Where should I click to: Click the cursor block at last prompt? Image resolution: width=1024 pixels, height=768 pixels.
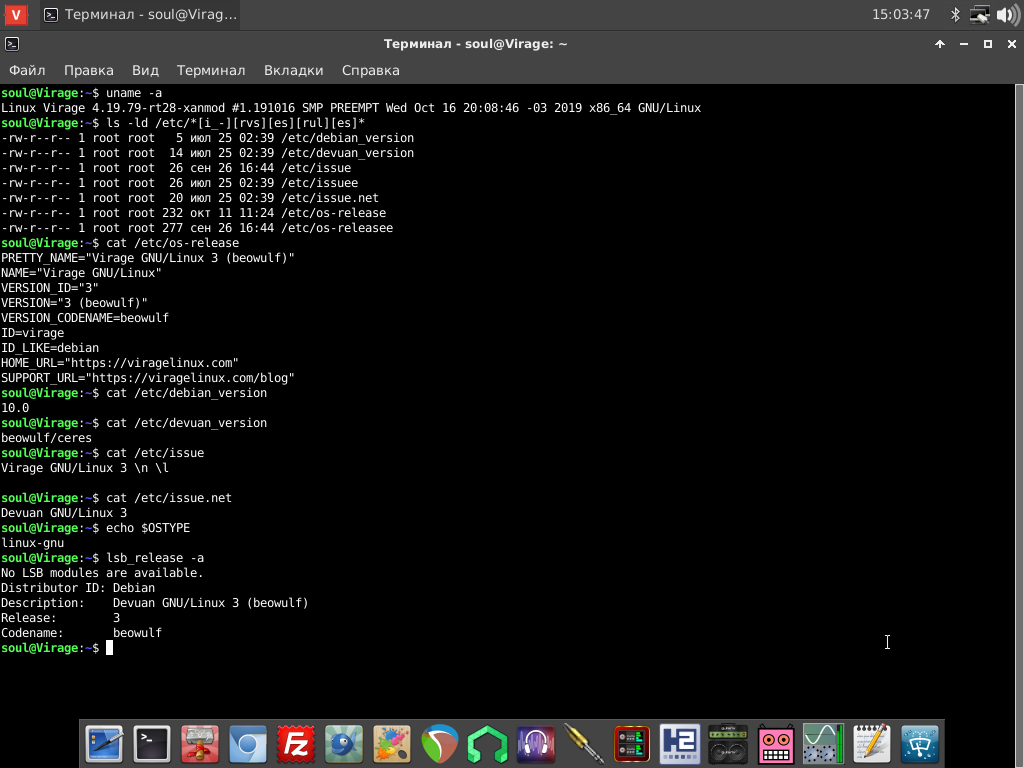[x=110, y=648]
